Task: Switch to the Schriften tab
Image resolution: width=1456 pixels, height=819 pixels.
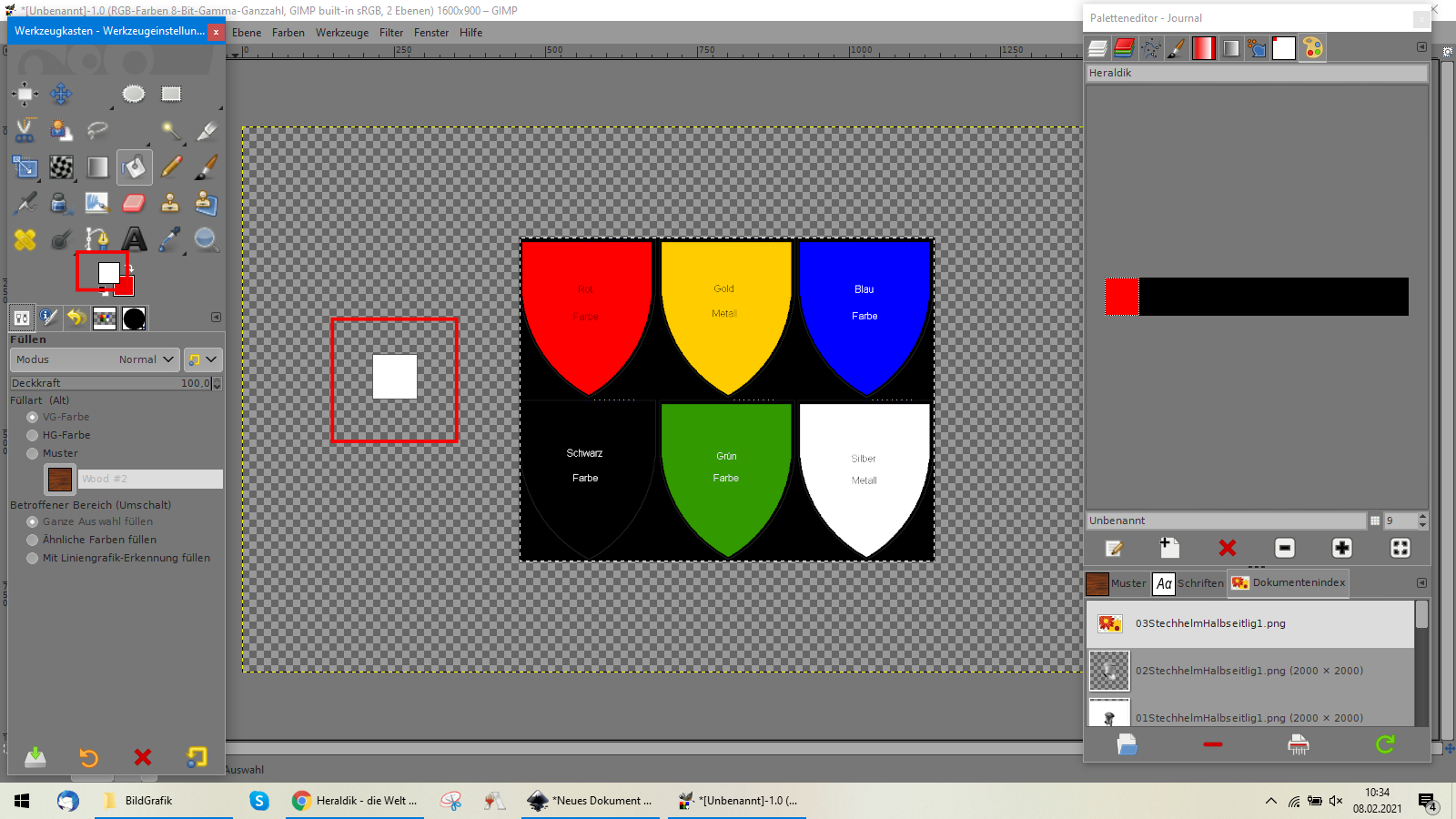Action: [x=1188, y=583]
